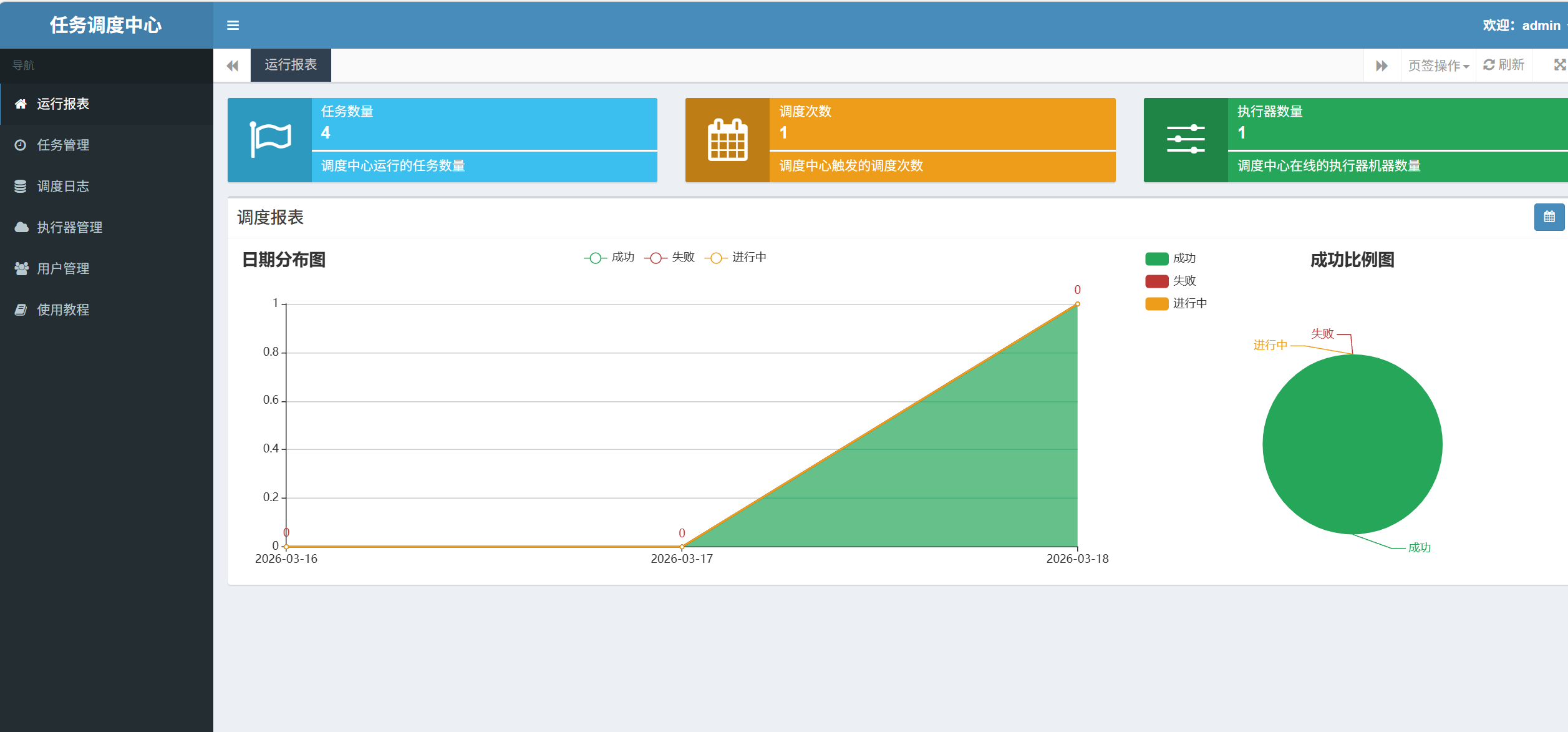Open 执行器管理 in the sidebar
The width and height of the screenshot is (1568, 732).
[107, 227]
